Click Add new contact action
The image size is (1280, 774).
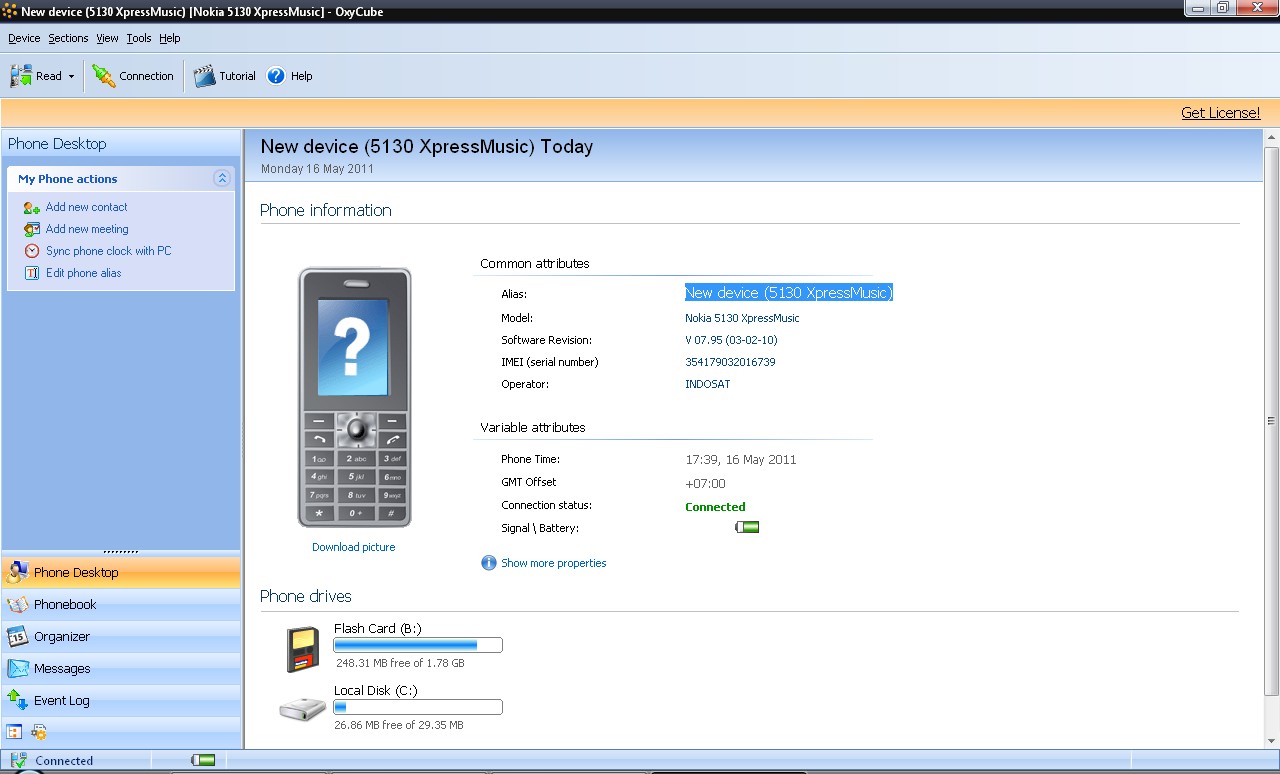tap(87, 207)
